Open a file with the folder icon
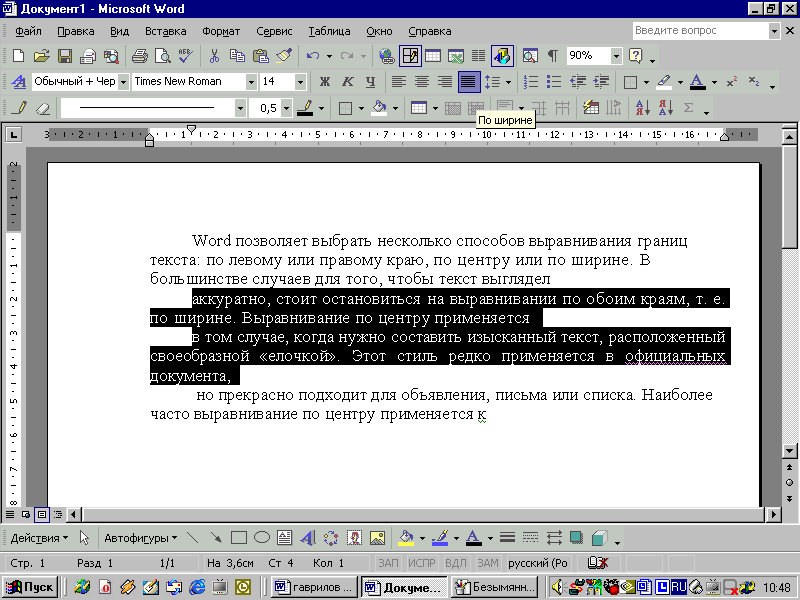This screenshot has height=600, width=800. point(41,56)
